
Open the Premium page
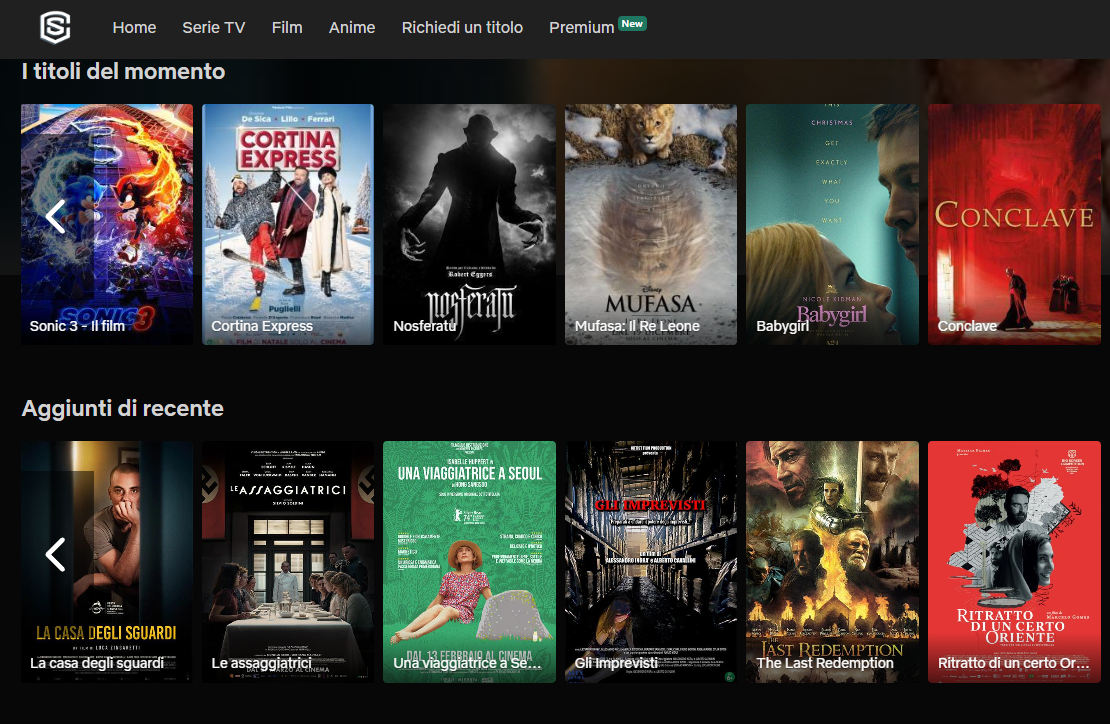point(581,27)
